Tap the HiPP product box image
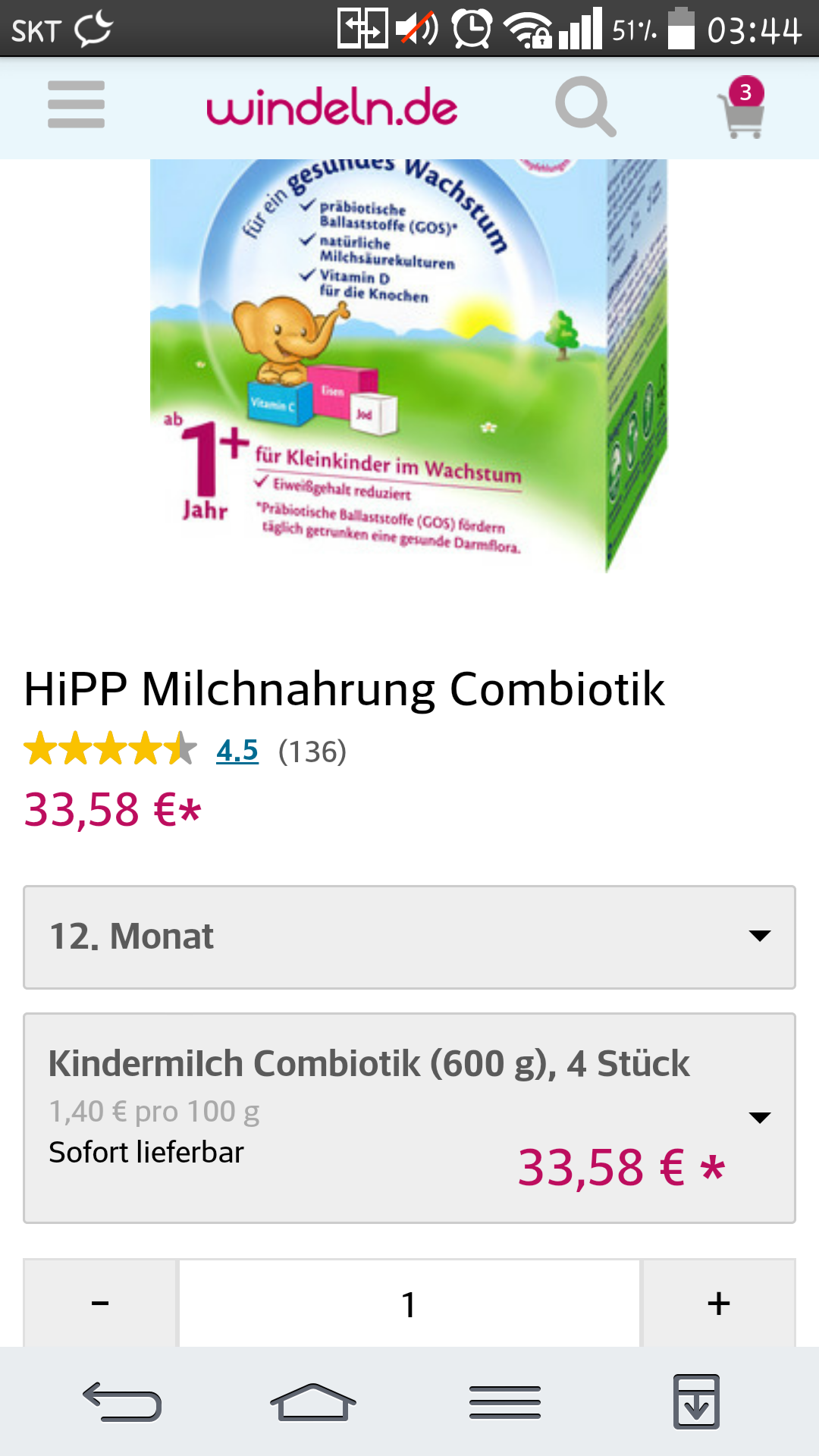The height and width of the screenshot is (1456, 819). coord(409,366)
